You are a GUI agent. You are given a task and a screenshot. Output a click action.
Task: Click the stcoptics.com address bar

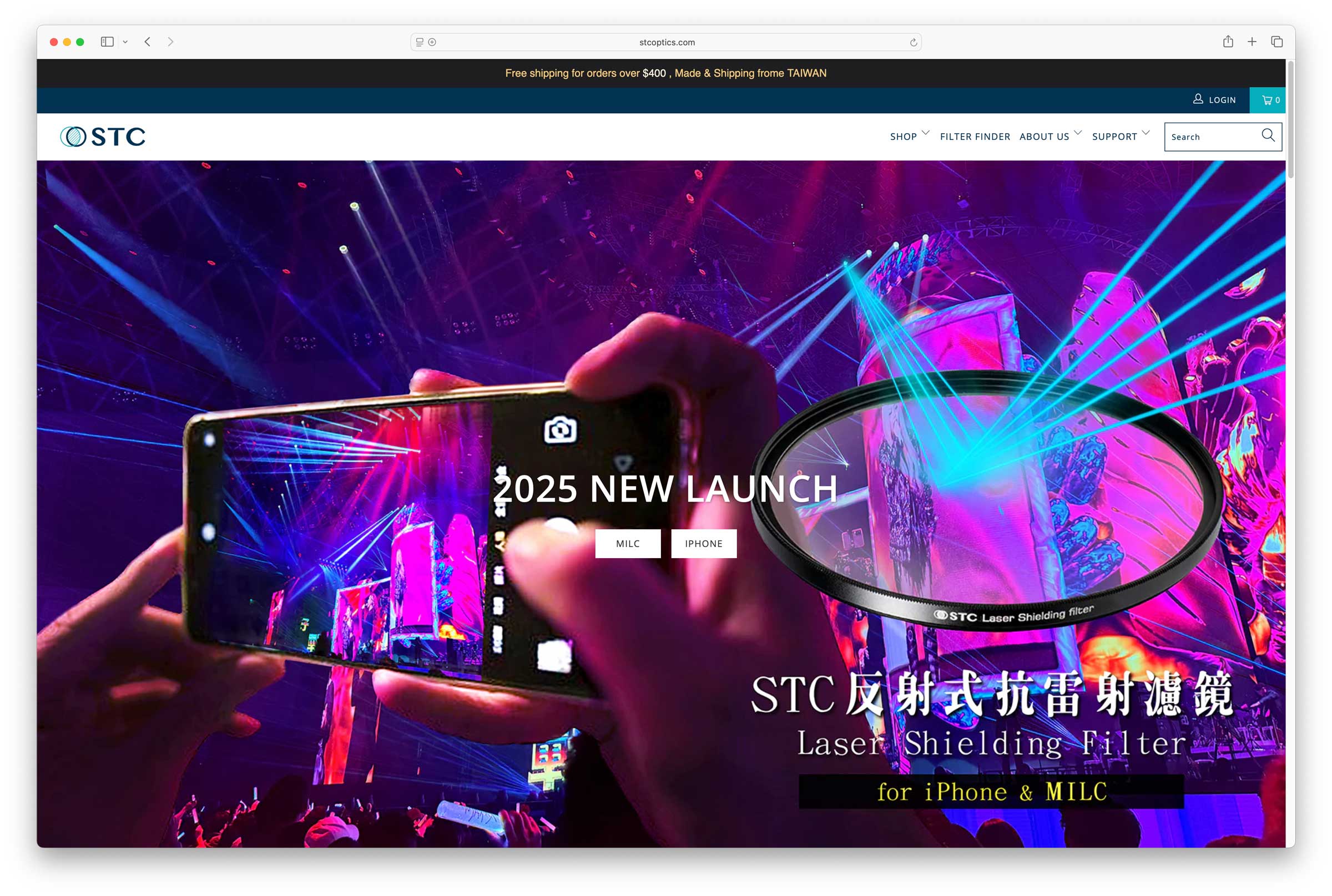666,42
